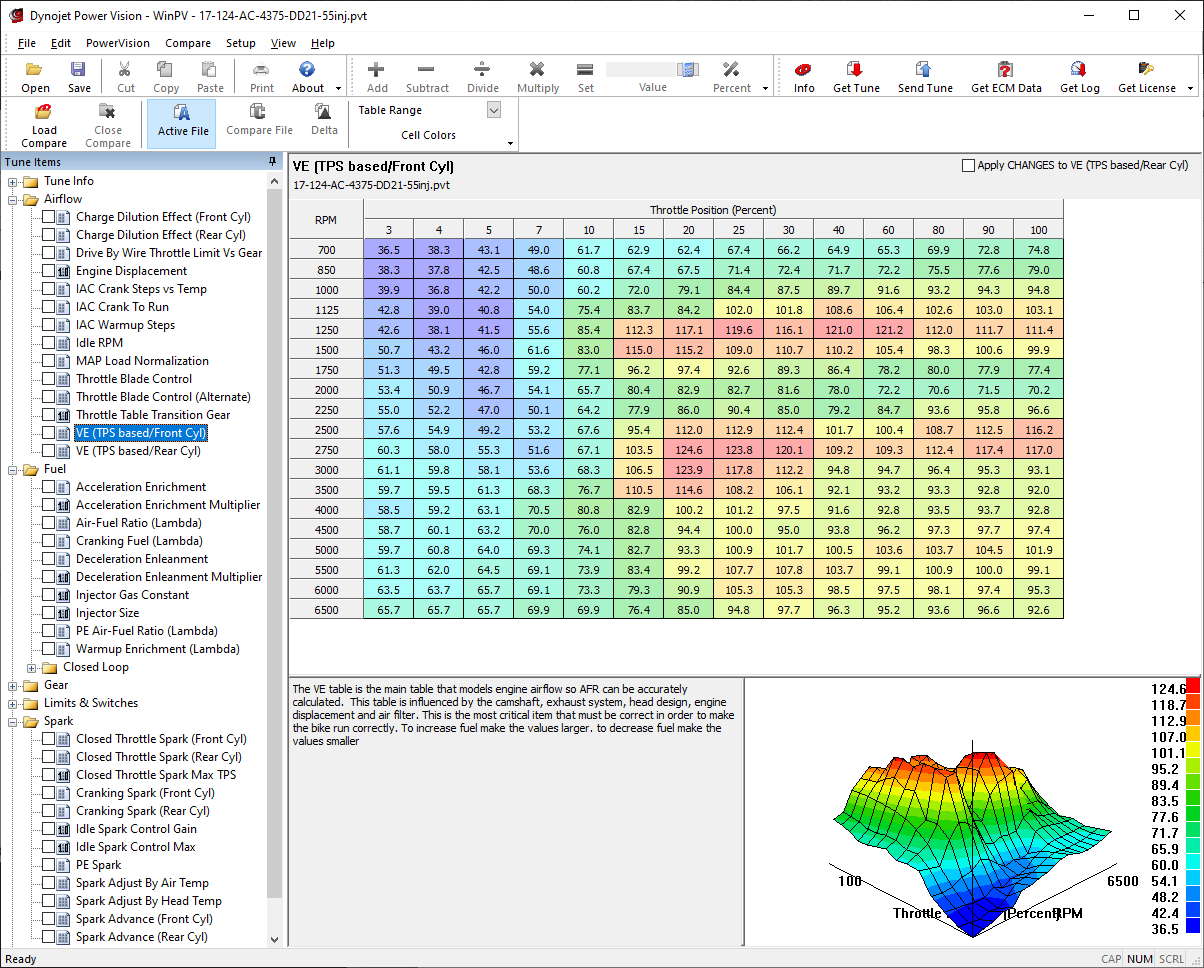Open the PowerVision menu

pos(117,43)
